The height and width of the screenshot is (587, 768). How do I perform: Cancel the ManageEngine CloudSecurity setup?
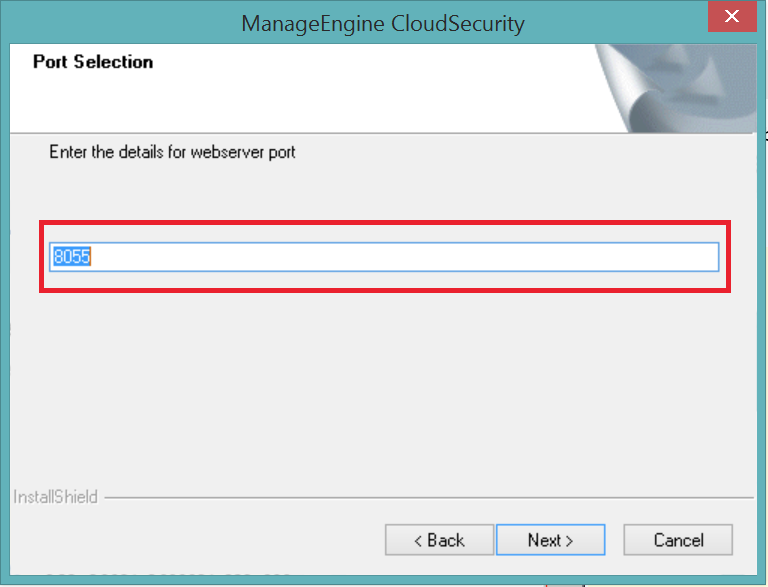point(678,539)
